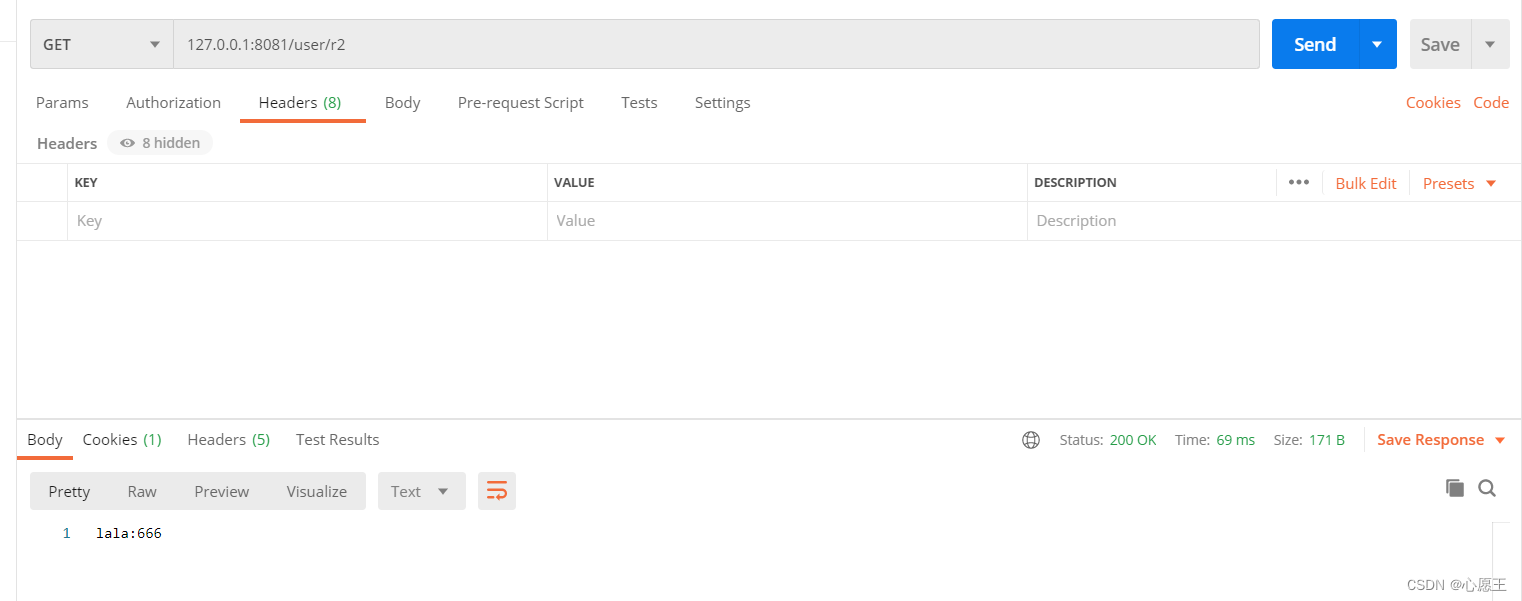Open the Text format dropdown
This screenshot has height=601, width=1522.
point(421,491)
